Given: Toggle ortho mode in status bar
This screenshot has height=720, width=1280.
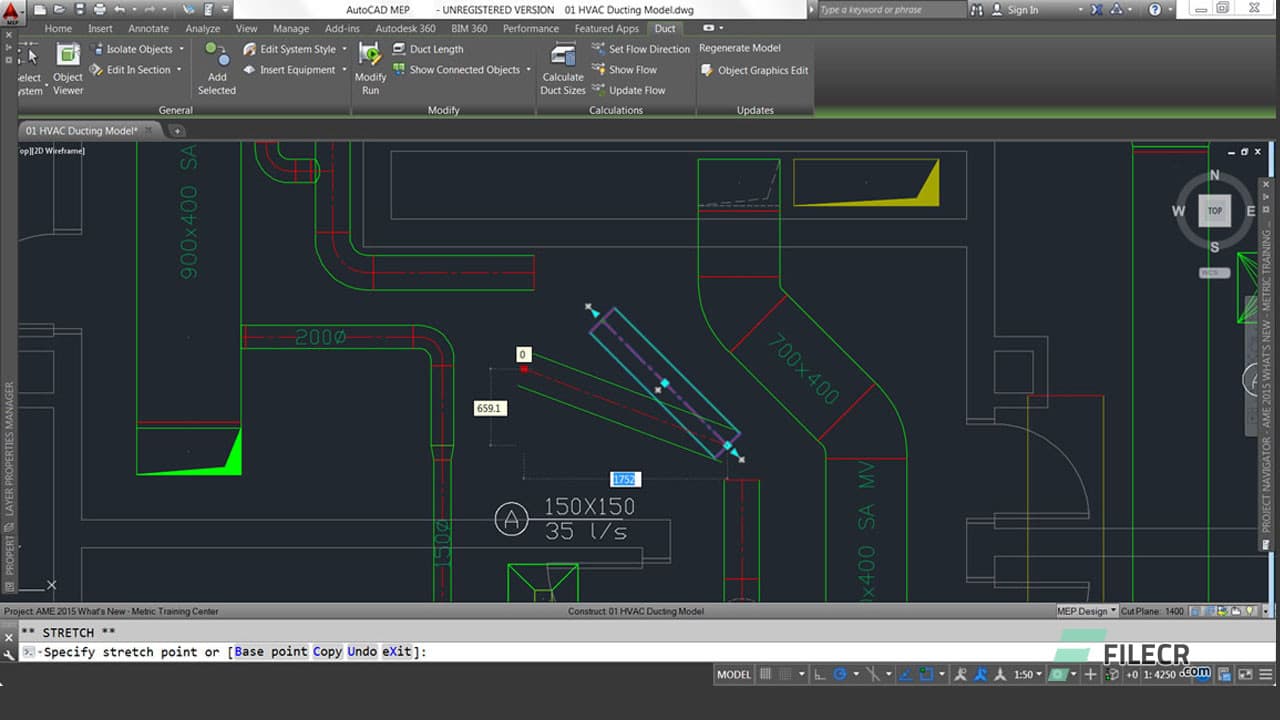Looking at the screenshot, I should pos(818,674).
